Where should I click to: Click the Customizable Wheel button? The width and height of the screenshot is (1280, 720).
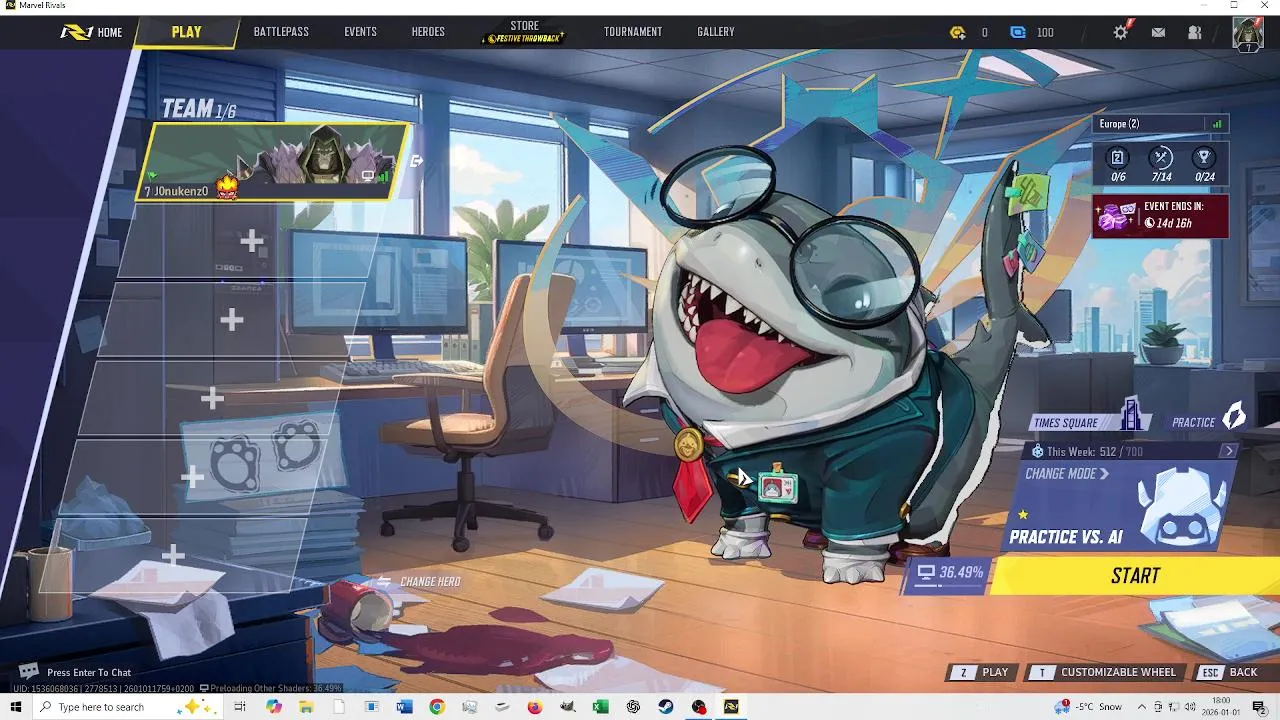tap(1107, 672)
